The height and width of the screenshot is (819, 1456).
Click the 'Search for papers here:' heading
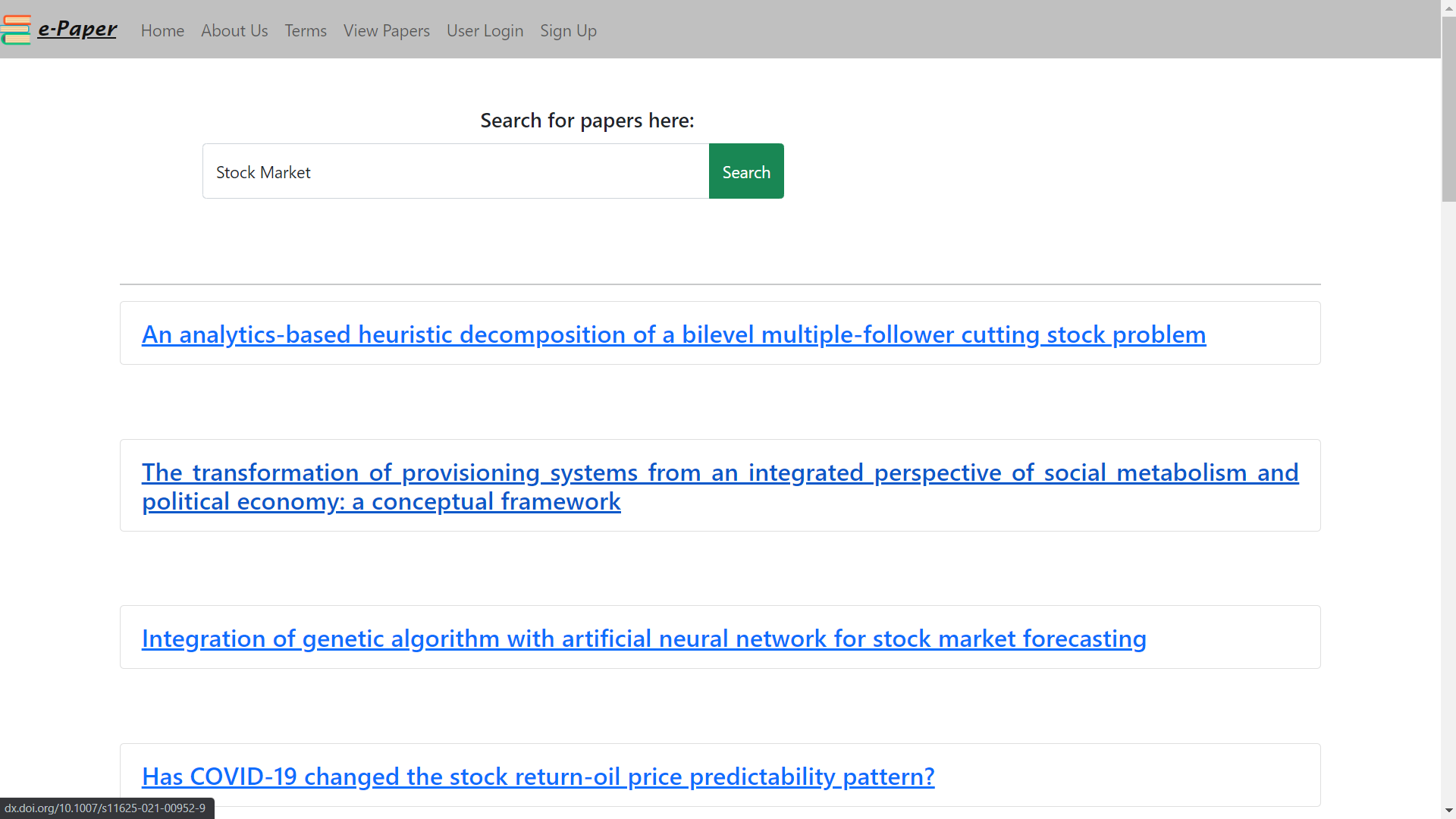(587, 121)
